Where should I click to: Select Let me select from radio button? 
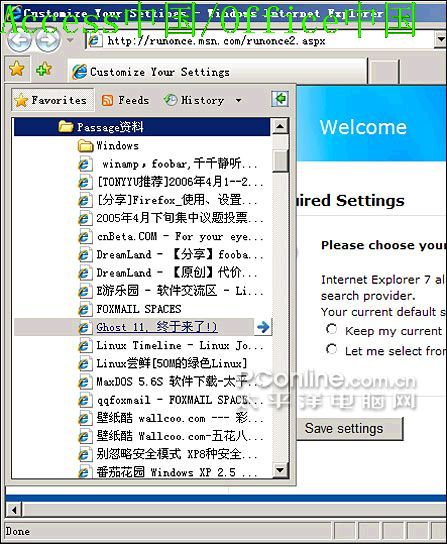pyautogui.click(x=331, y=349)
